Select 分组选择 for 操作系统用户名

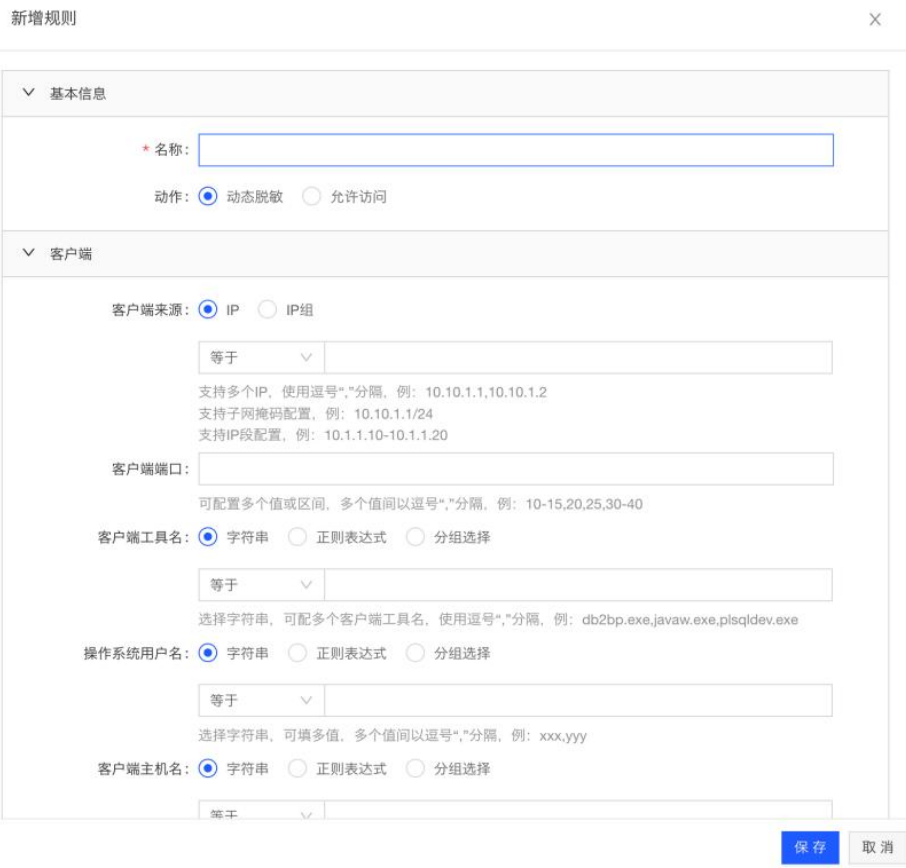click(x=415, y=653)
